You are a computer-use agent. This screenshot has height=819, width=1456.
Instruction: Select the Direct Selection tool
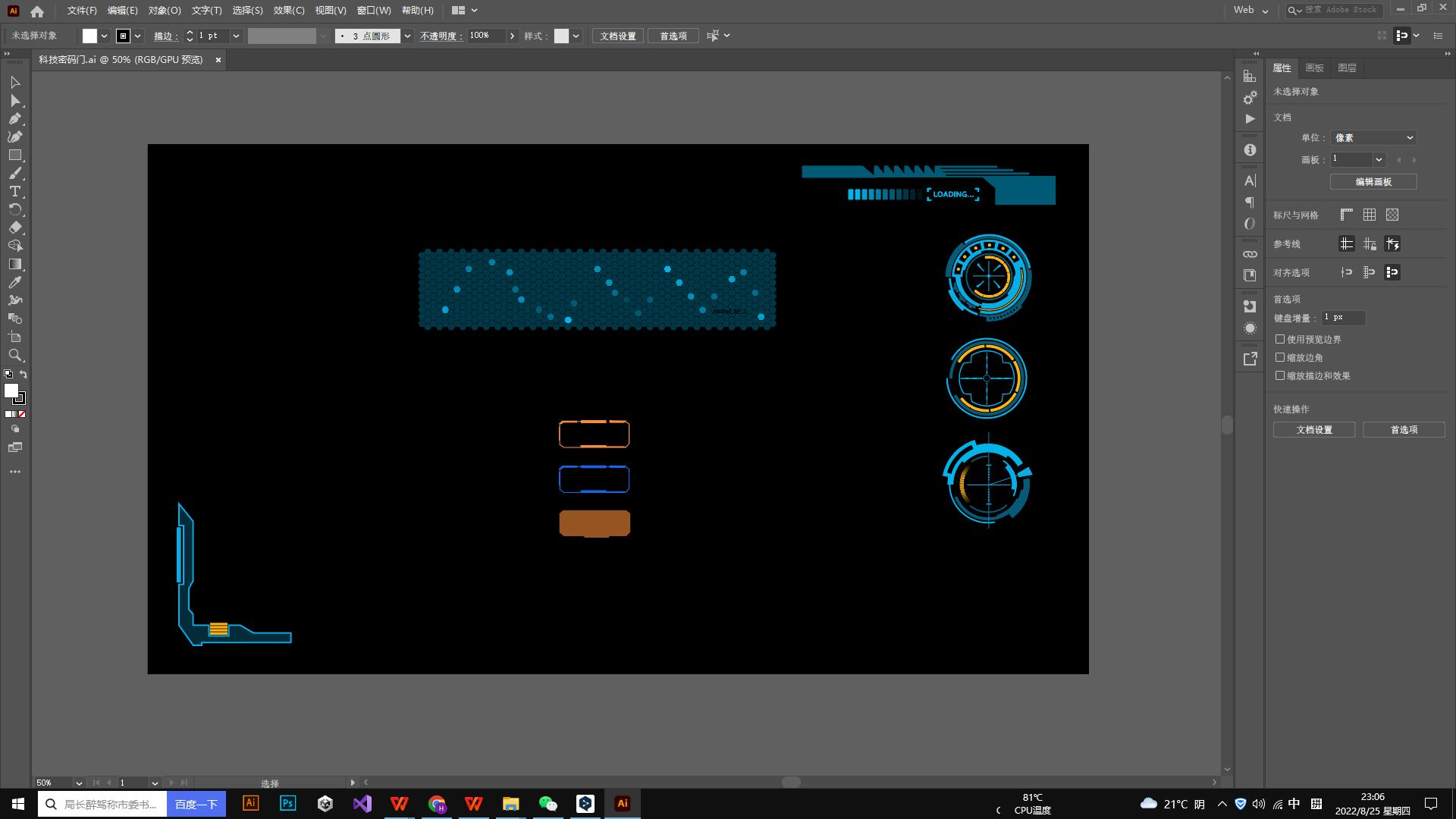15,100
